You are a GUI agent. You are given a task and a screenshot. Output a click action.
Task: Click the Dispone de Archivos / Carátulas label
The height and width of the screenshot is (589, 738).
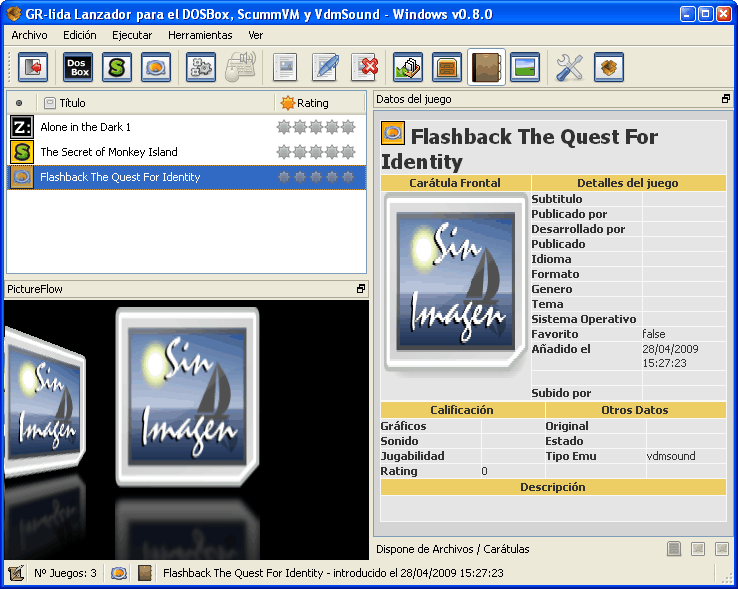coord(453,549)
